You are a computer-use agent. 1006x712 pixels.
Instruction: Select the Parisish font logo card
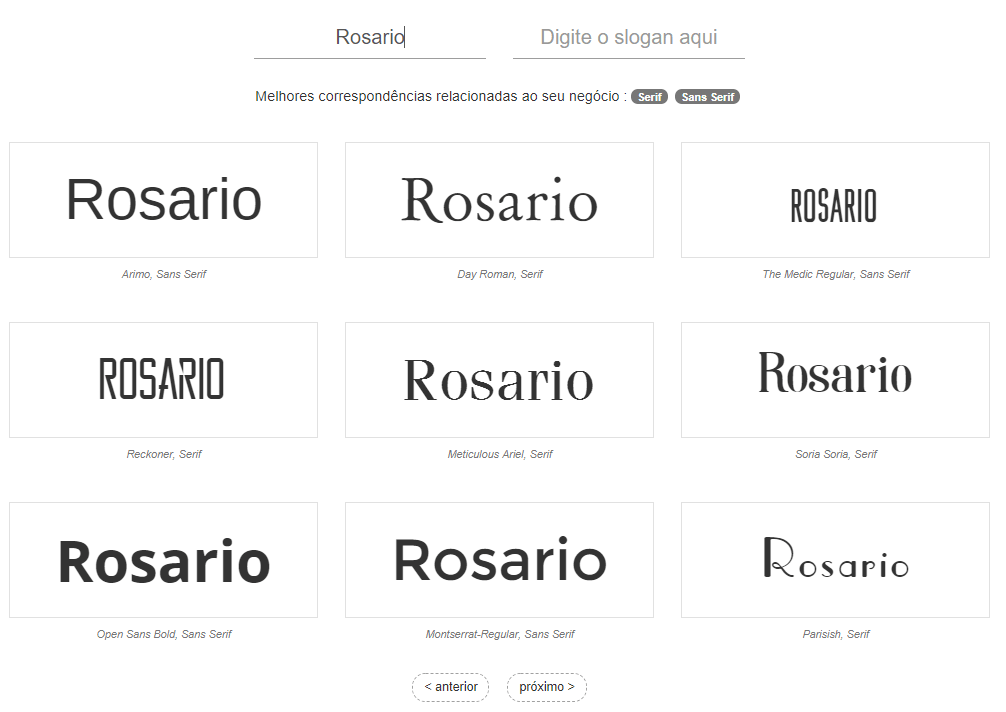835,560
